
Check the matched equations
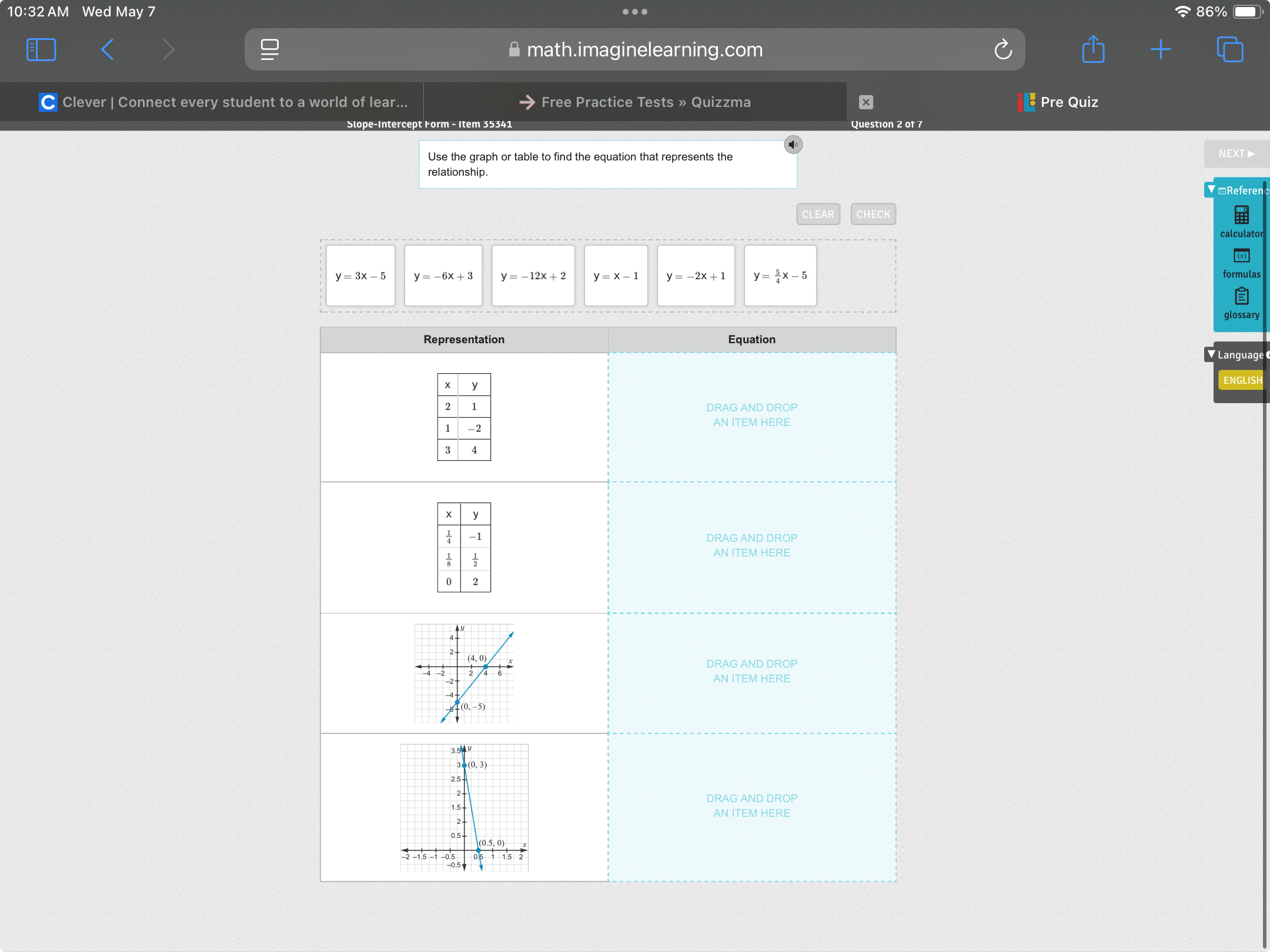pyautogui.click(x=873, y=214)
